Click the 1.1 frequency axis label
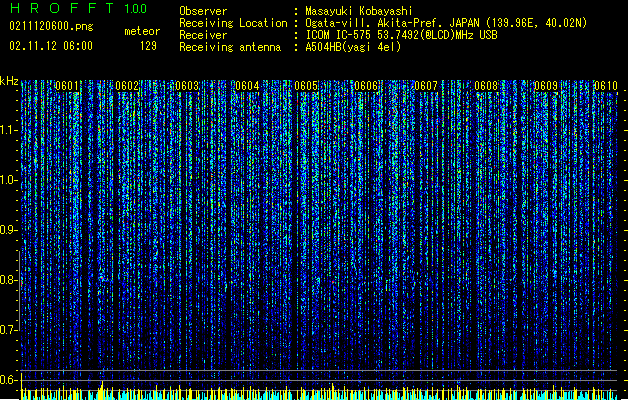Viewport: 629px width, 400px height. pyautogui.click(x=9, y=130)
